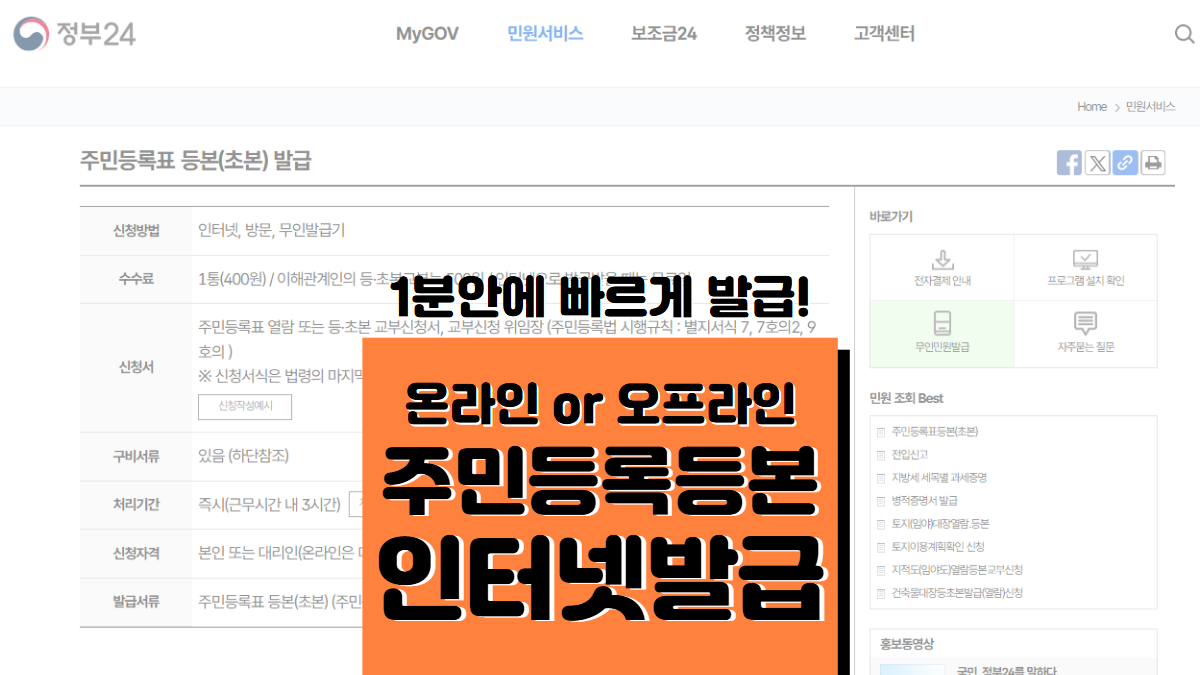Print page using printer icon

click(1153, 163)
